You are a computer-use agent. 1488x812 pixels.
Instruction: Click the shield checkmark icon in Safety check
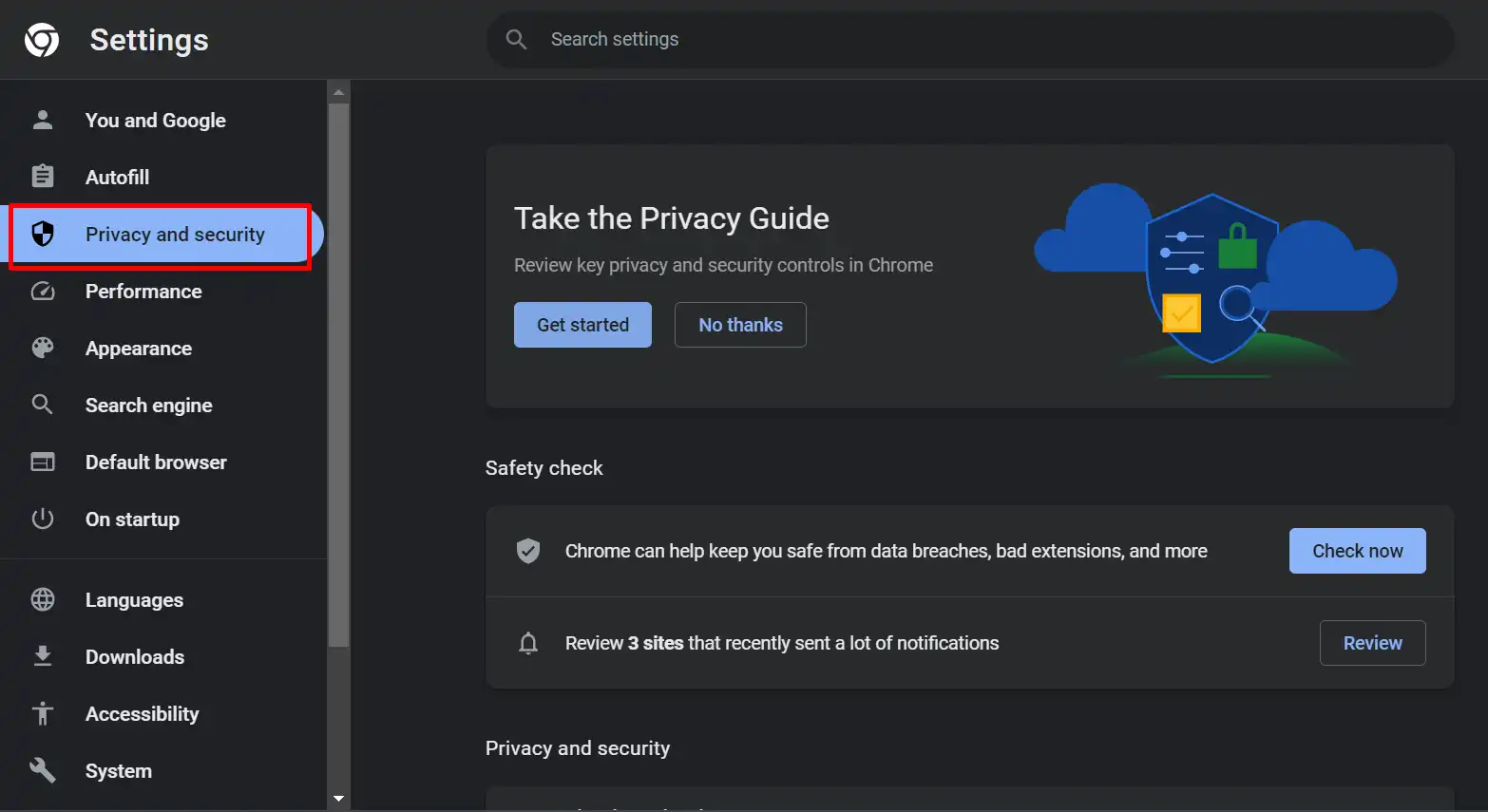coord(528,551)
